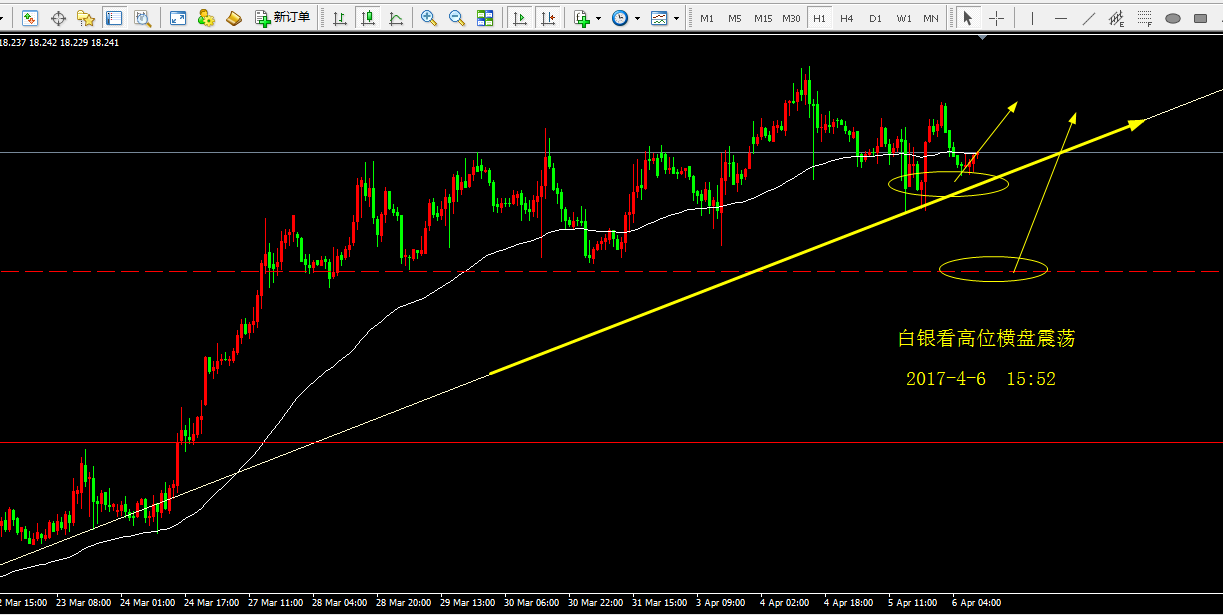Toggle chart auto scroll

click(519, 18)
